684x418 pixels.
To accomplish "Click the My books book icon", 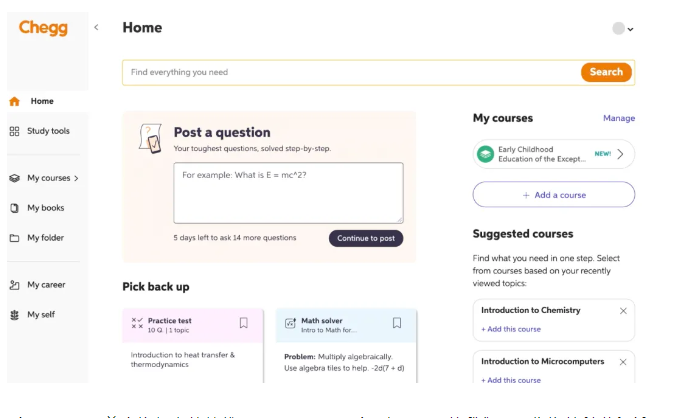I will tap(14, 208).
